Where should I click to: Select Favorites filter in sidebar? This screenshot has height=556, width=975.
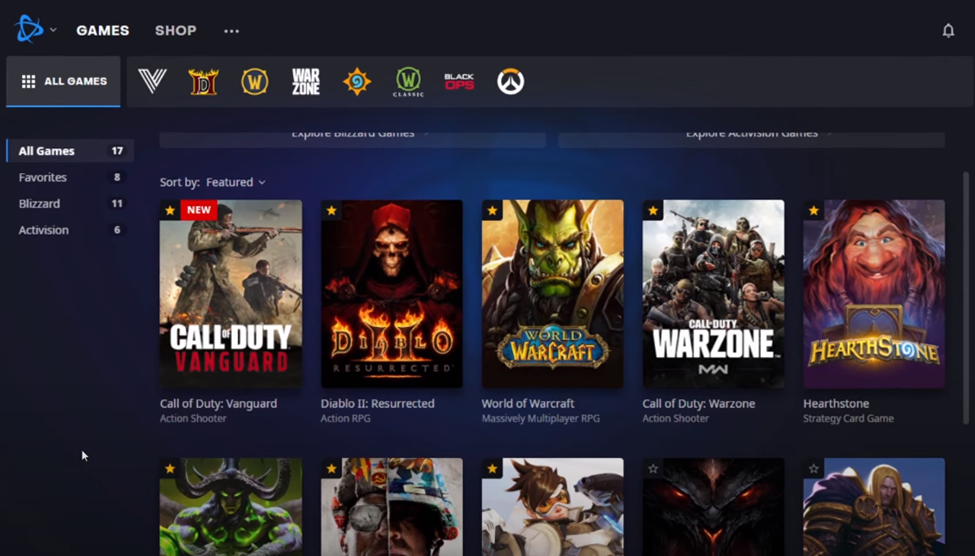(70, 177)
